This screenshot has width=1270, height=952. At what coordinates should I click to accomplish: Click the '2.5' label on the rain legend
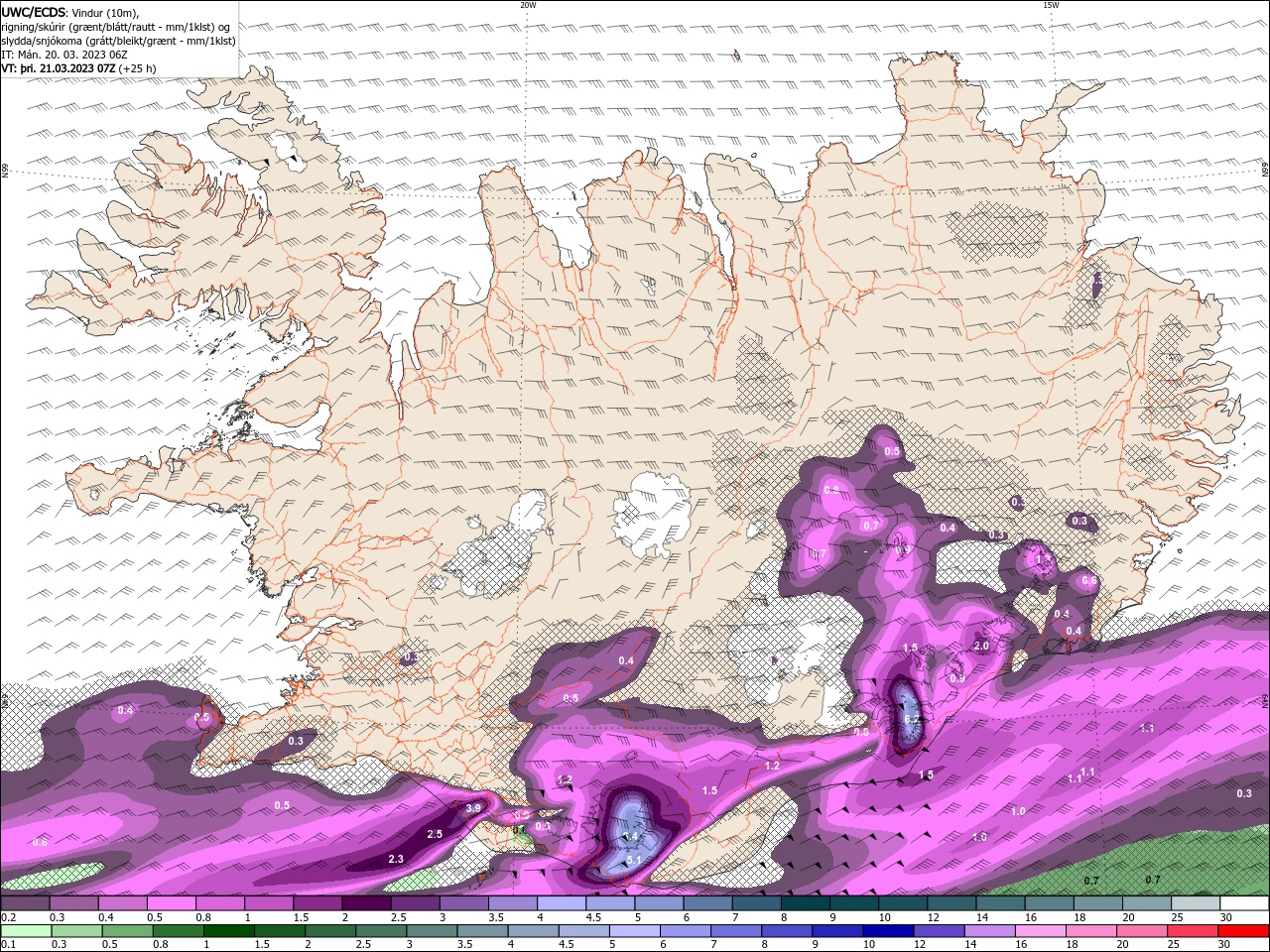pyautogui.click(x=363, y=944)
